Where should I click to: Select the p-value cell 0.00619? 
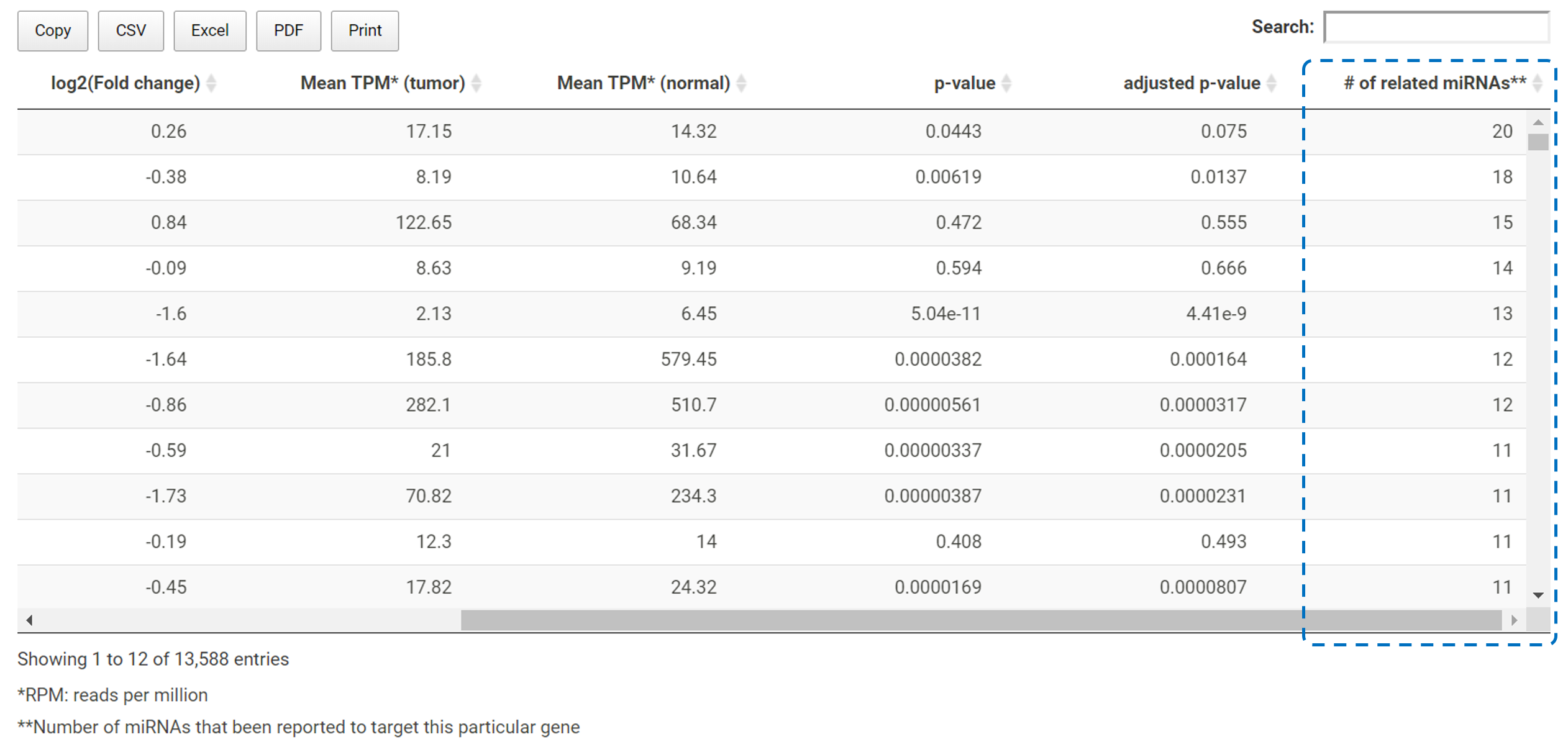(x=949, y=177)
